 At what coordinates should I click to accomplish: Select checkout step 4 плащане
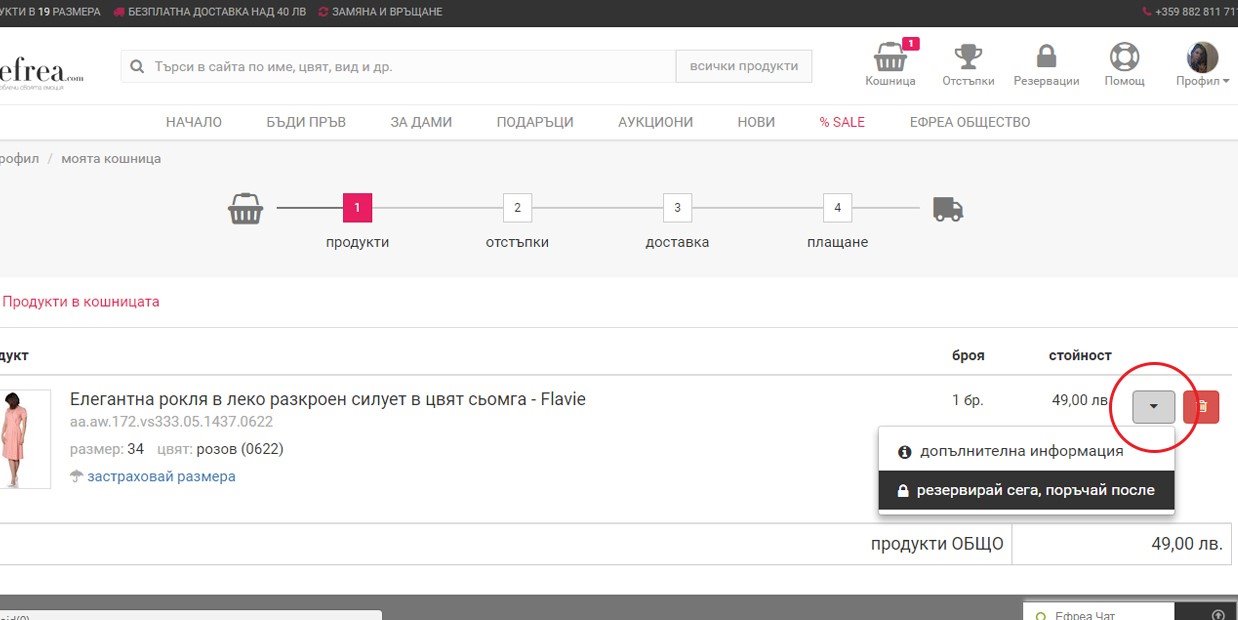(x=838, y=208)
